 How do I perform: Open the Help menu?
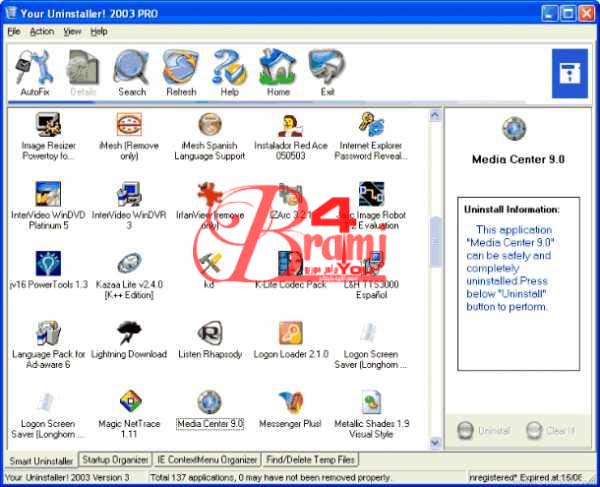(99, 31)
